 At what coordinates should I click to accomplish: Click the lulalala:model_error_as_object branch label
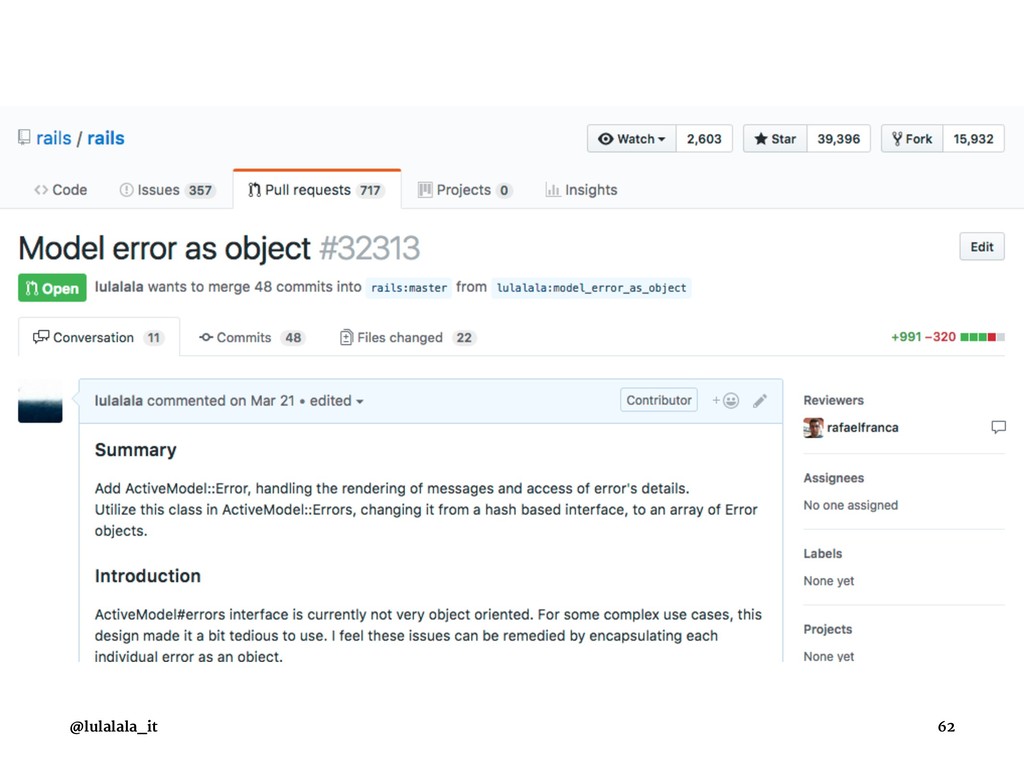click(x=591, y=287)
